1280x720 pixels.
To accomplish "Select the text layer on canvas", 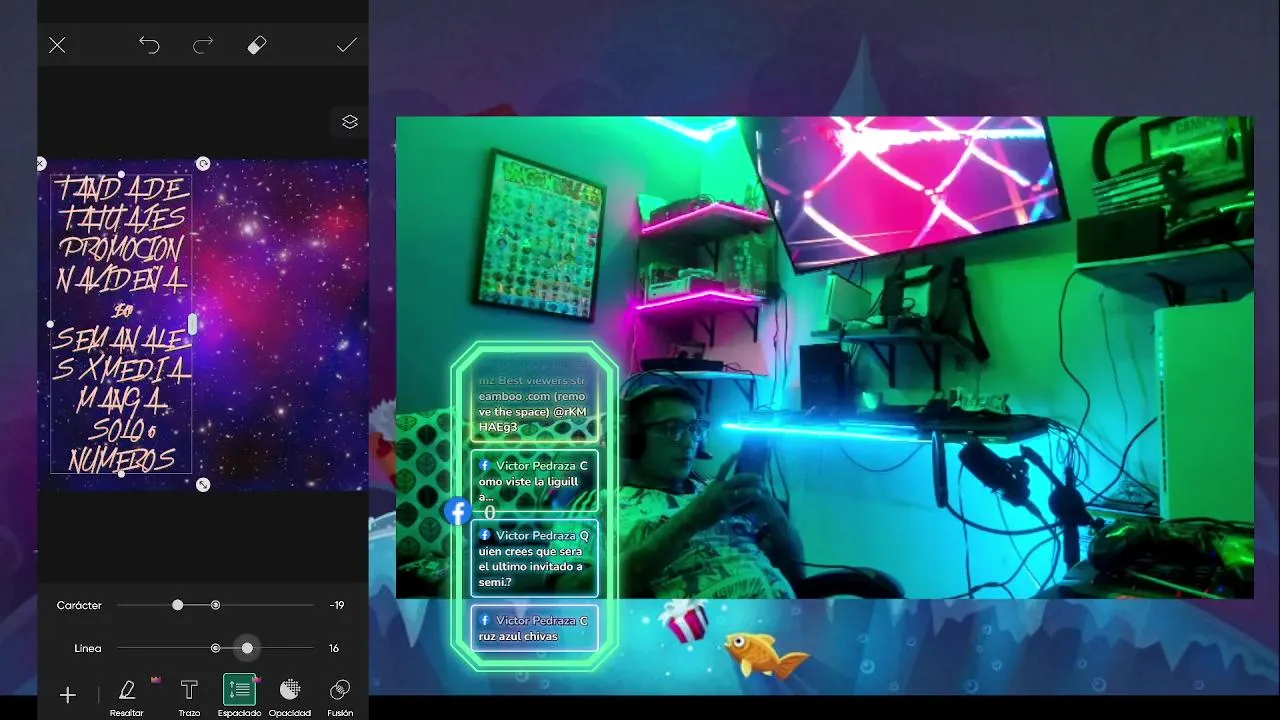I will (121, 324).
